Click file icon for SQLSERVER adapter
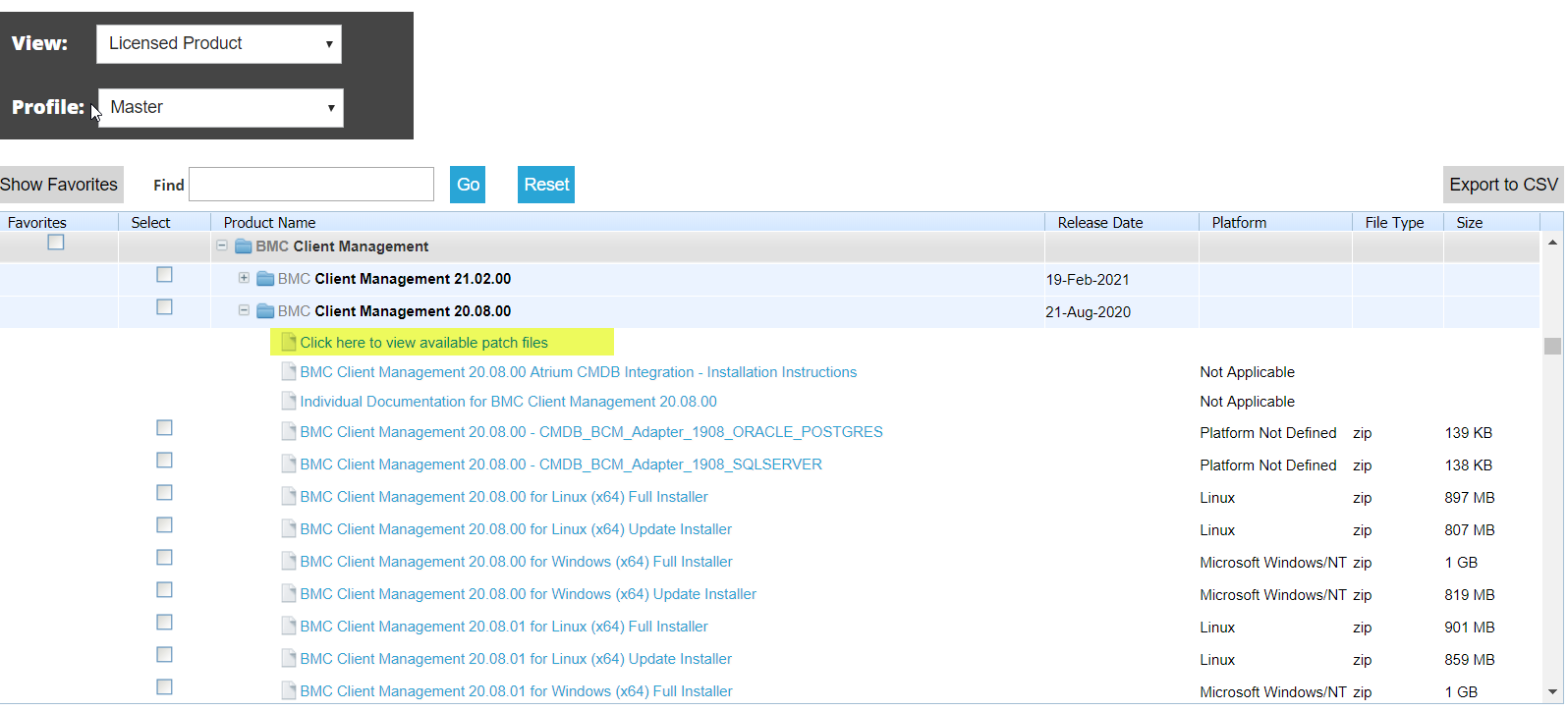 [x=289, y=464]
